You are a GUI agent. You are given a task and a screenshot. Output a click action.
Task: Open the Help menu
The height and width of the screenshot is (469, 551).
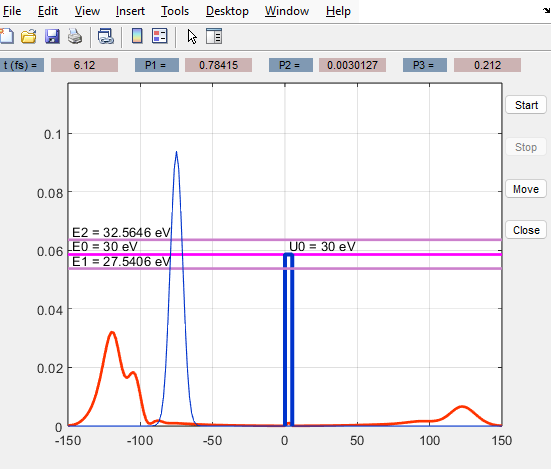click(338, 11)
